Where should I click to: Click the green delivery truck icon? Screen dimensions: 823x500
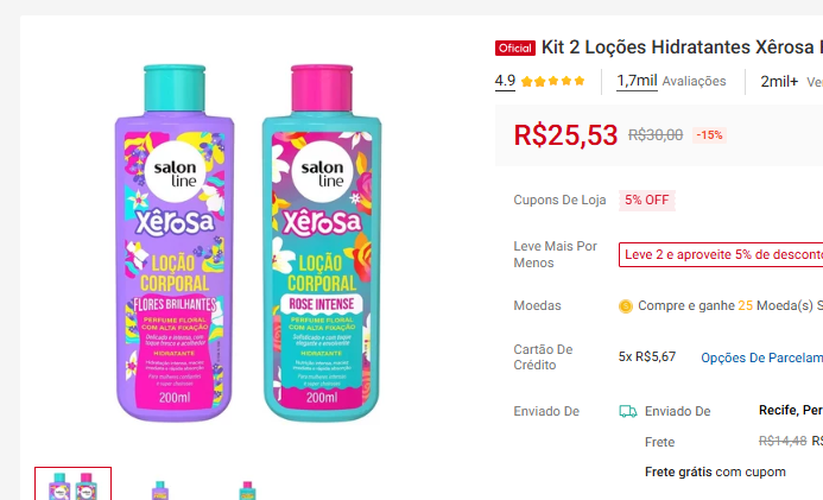click(x=628, y=411)
